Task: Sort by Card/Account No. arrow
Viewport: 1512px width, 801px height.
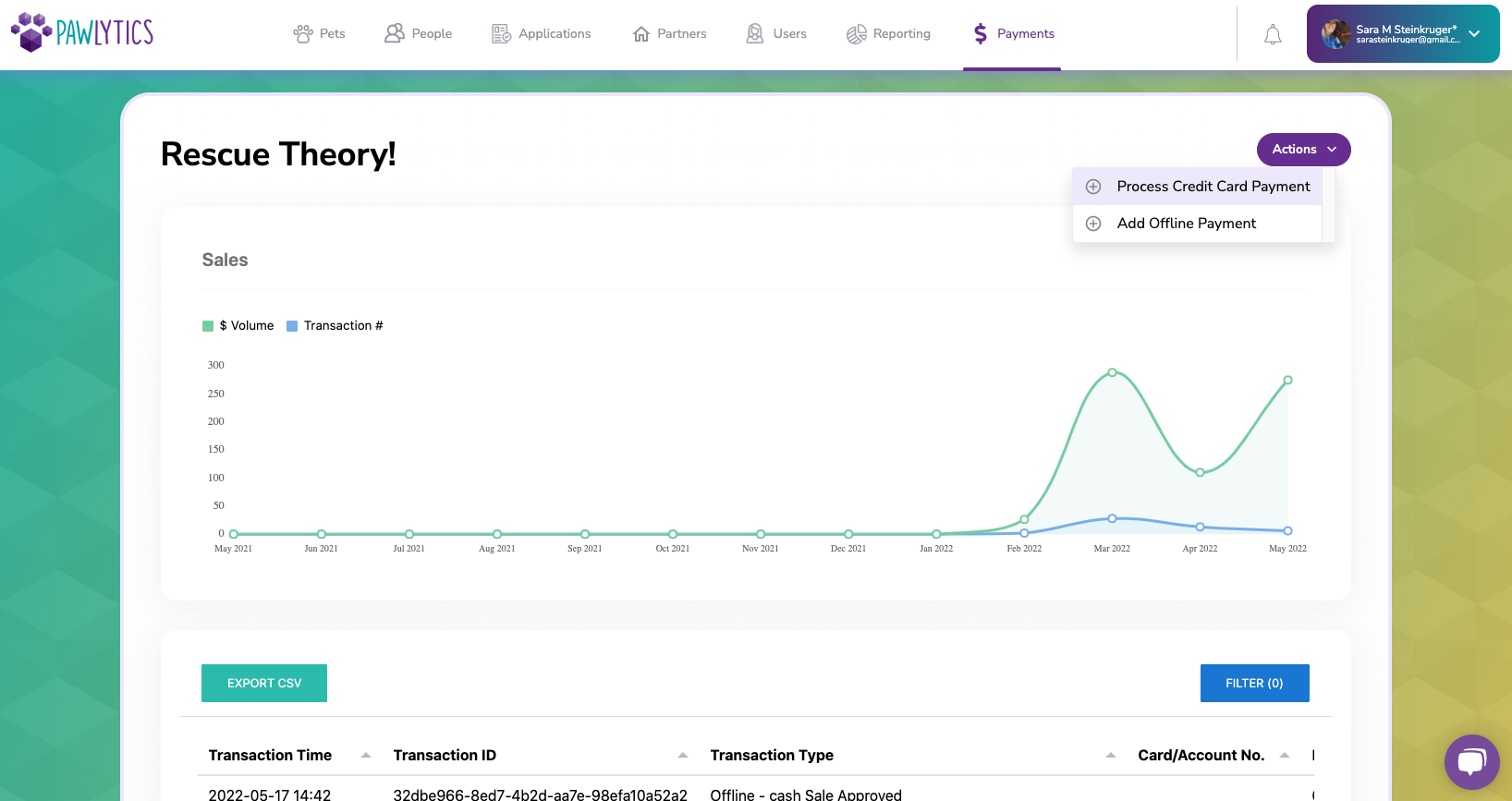Action: point(1285,756)
